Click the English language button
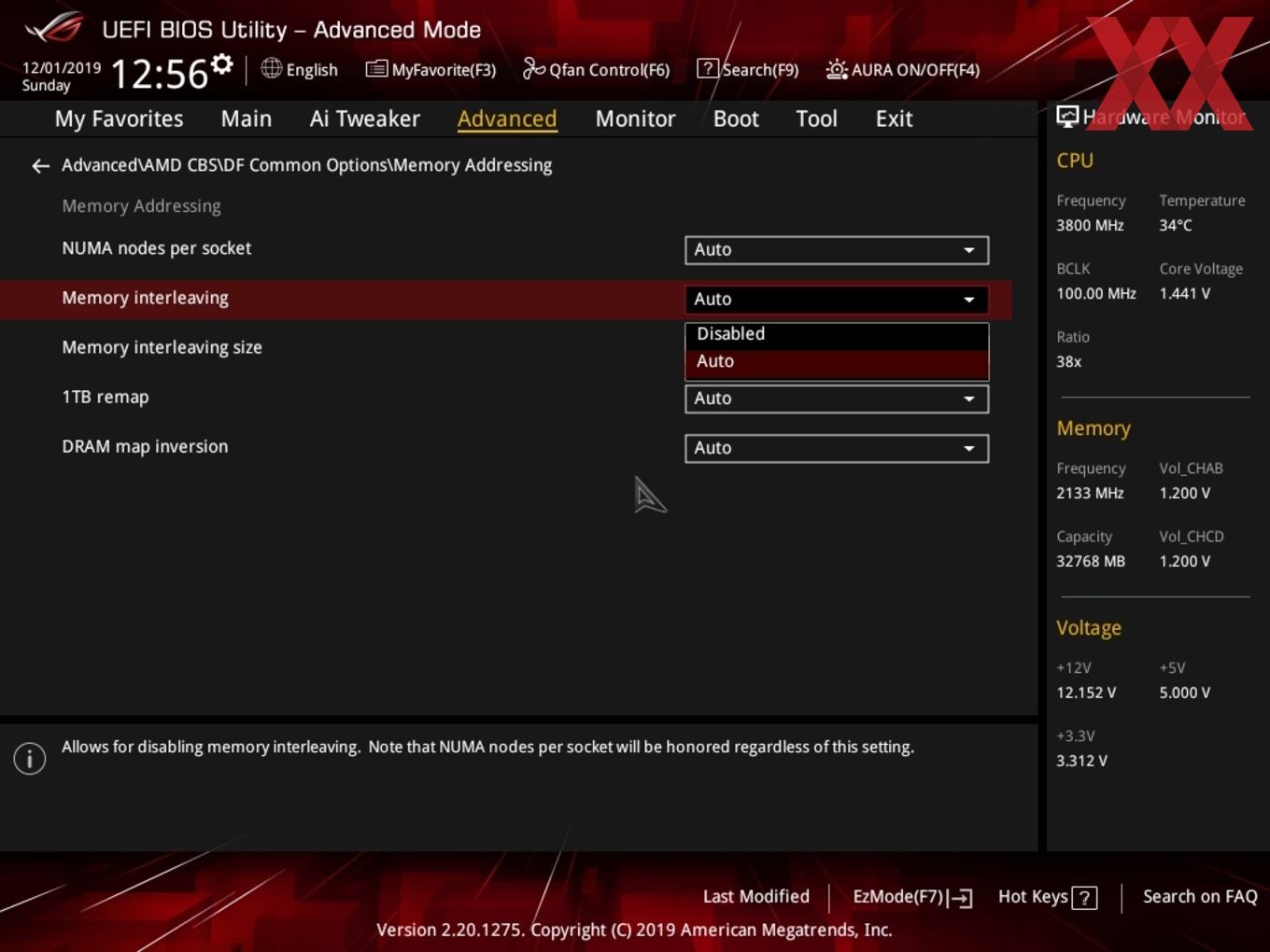Screen dimensions: 1270x952 (299, 69)
